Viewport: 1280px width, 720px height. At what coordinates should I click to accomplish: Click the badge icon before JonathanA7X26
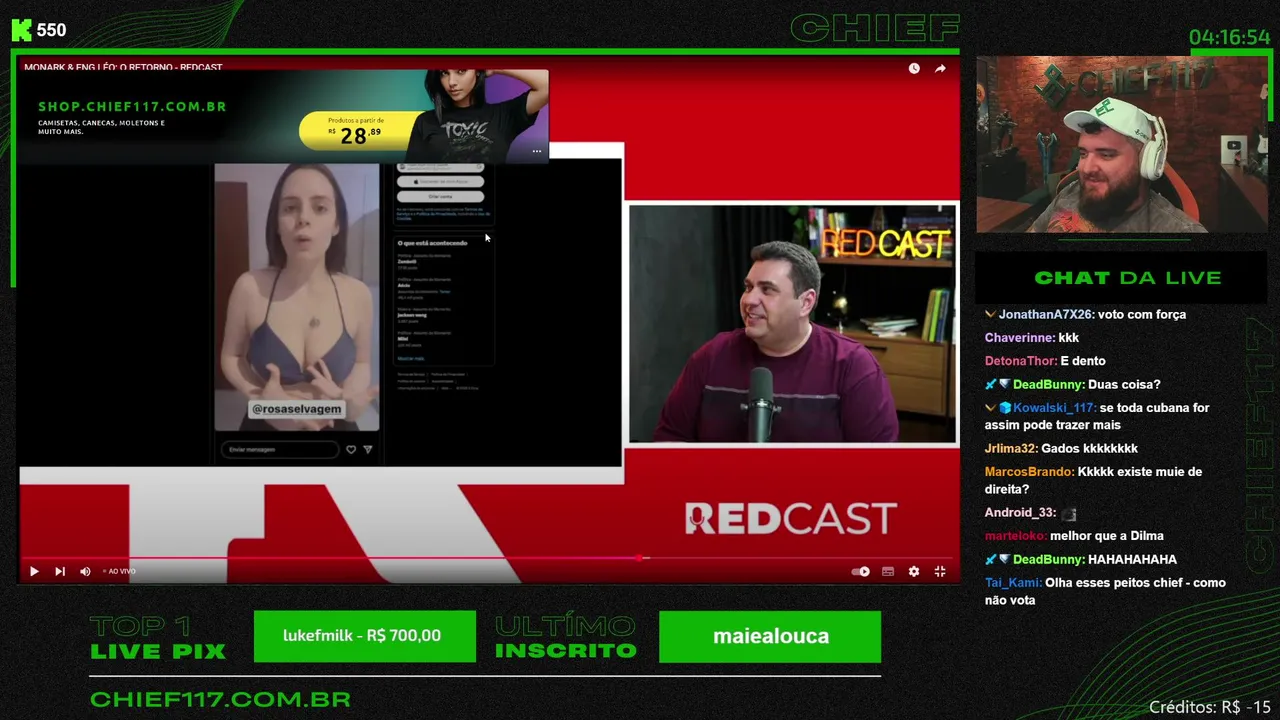coord(990,314)
